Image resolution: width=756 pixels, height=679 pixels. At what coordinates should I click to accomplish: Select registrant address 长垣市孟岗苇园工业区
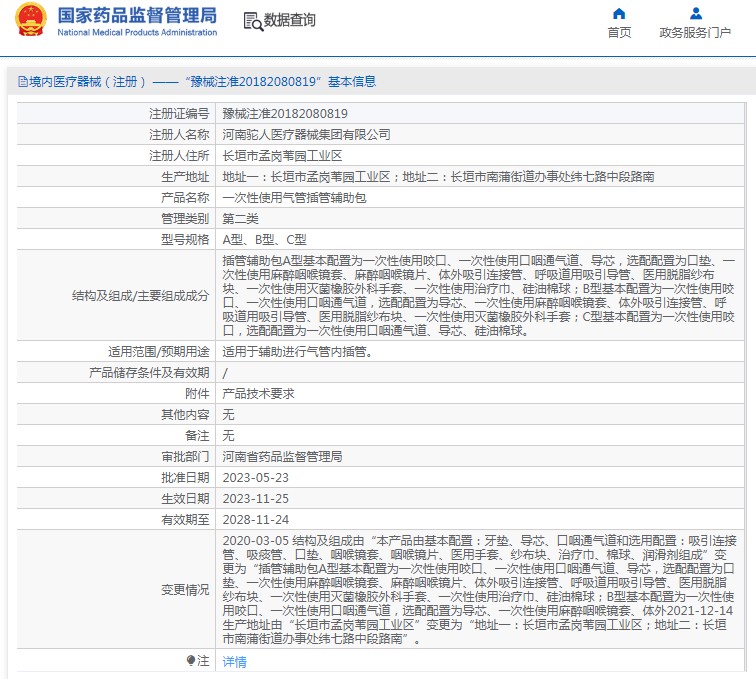282,155
